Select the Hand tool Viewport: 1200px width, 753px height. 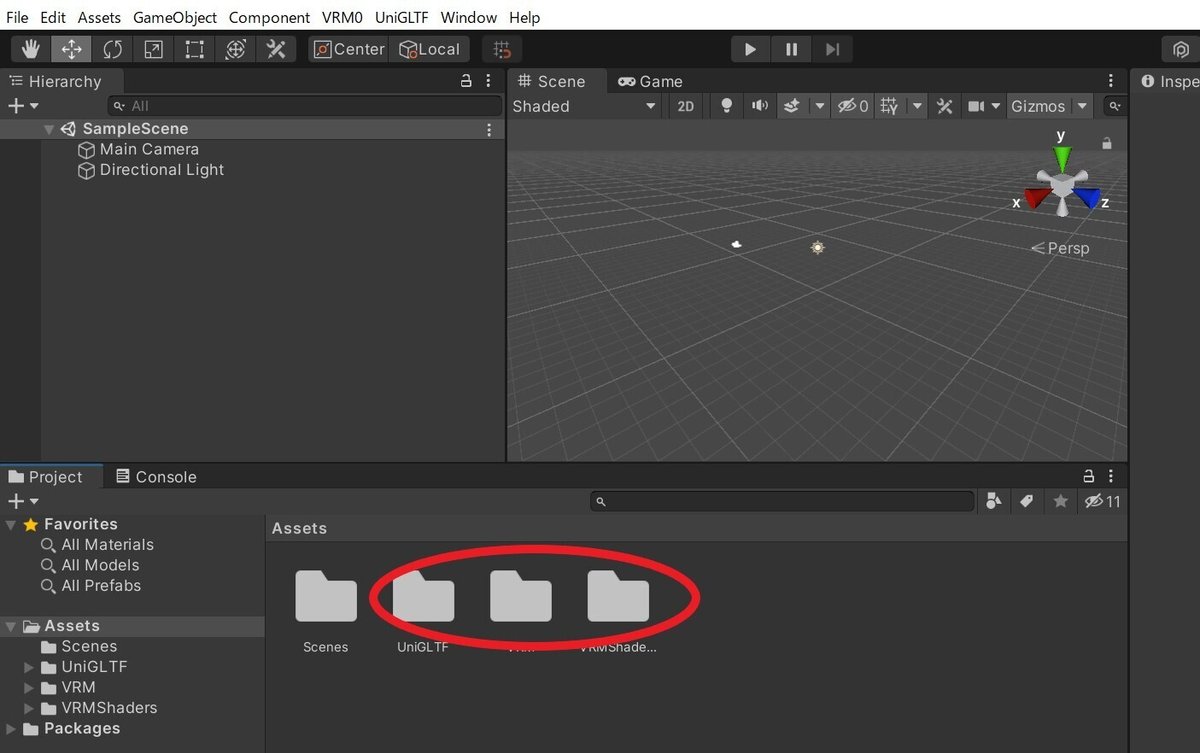coord(31,49)
